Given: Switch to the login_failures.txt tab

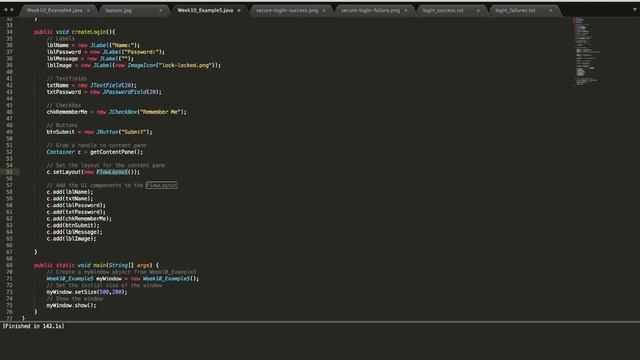Looking at the screenshot, I should point(515,11).
